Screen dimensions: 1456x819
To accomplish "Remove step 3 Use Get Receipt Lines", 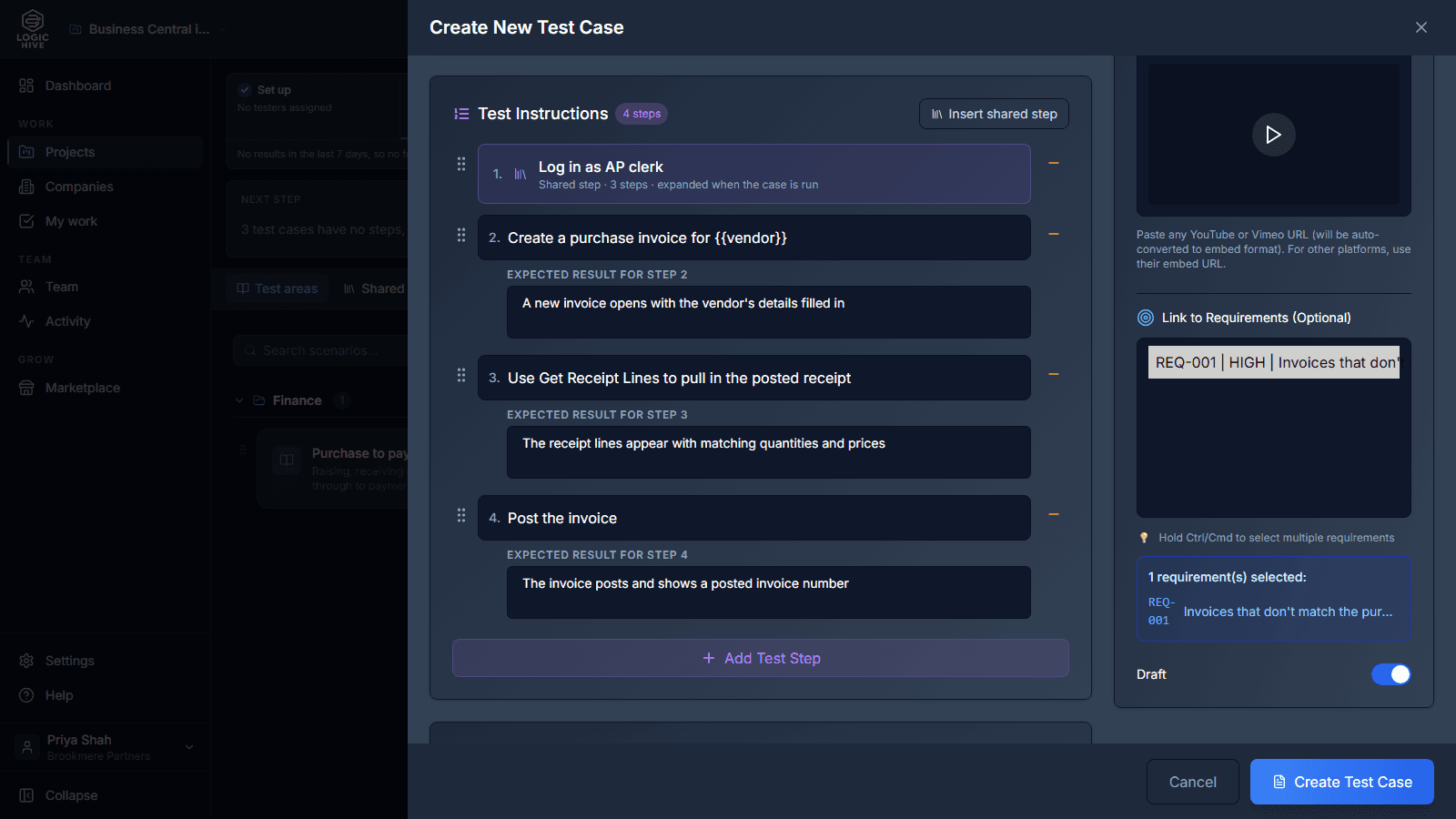I will click(1054, 374).
